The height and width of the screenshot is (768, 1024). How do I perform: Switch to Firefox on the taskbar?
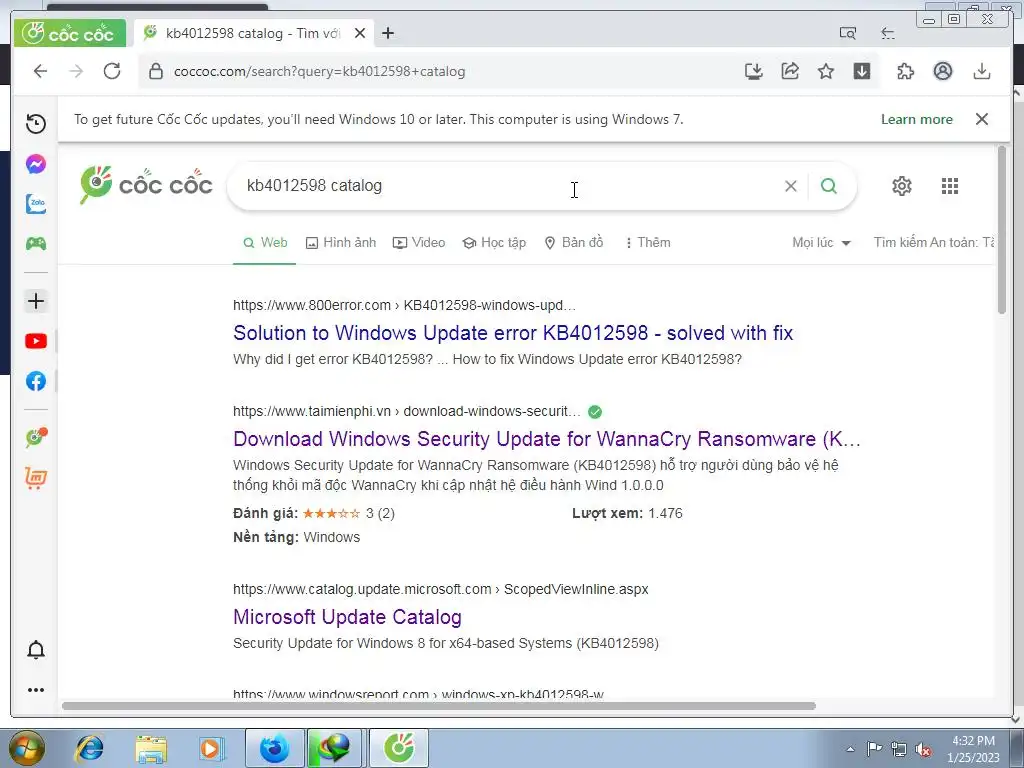tap(274, 748)
